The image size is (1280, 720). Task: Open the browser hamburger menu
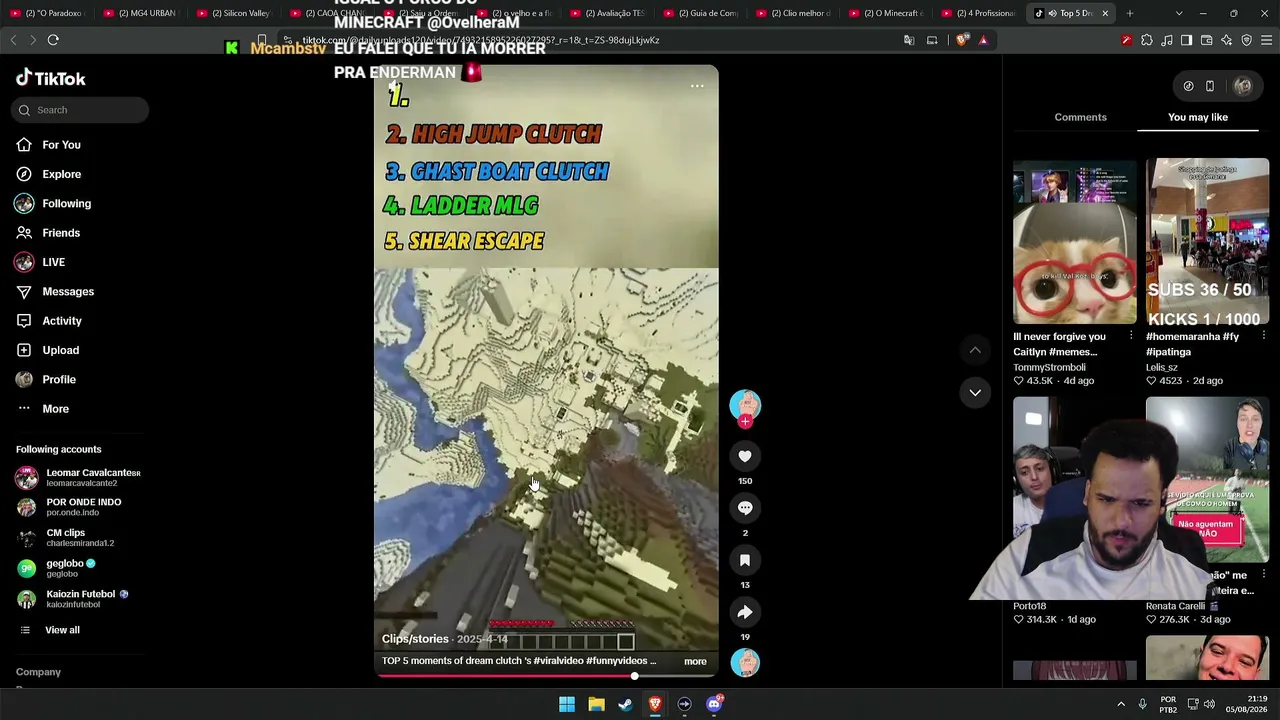coord(1266,40)
